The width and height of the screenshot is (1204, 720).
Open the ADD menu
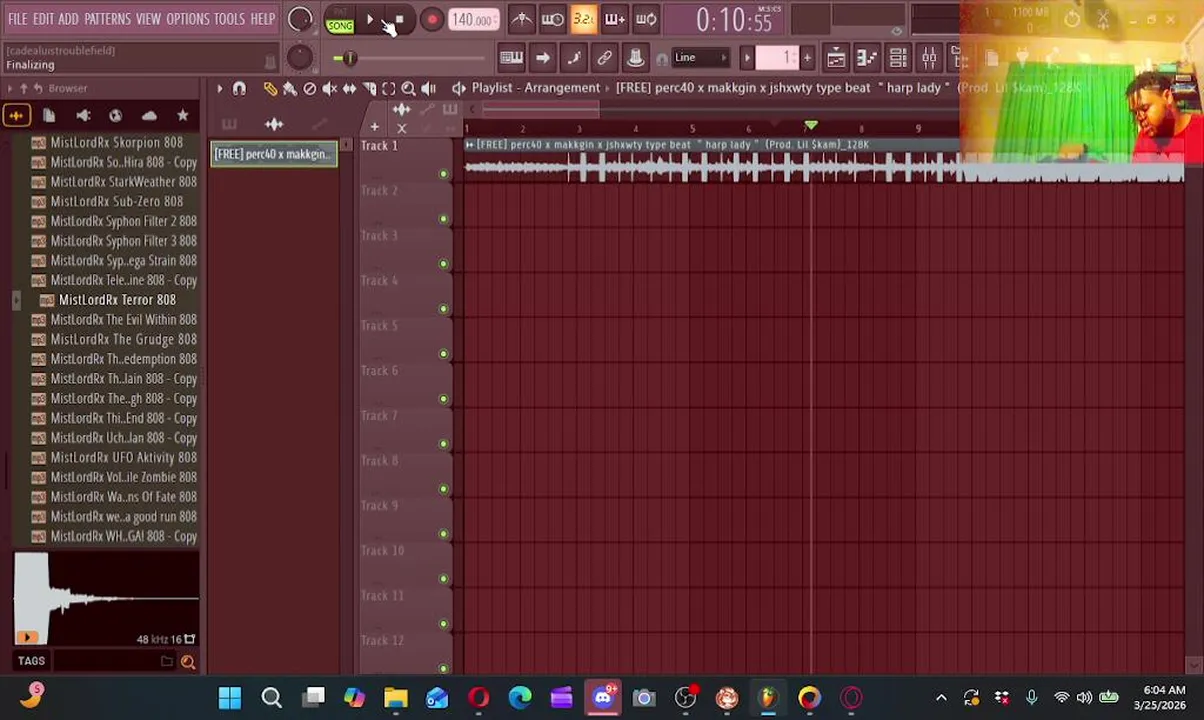pos(68,19)
